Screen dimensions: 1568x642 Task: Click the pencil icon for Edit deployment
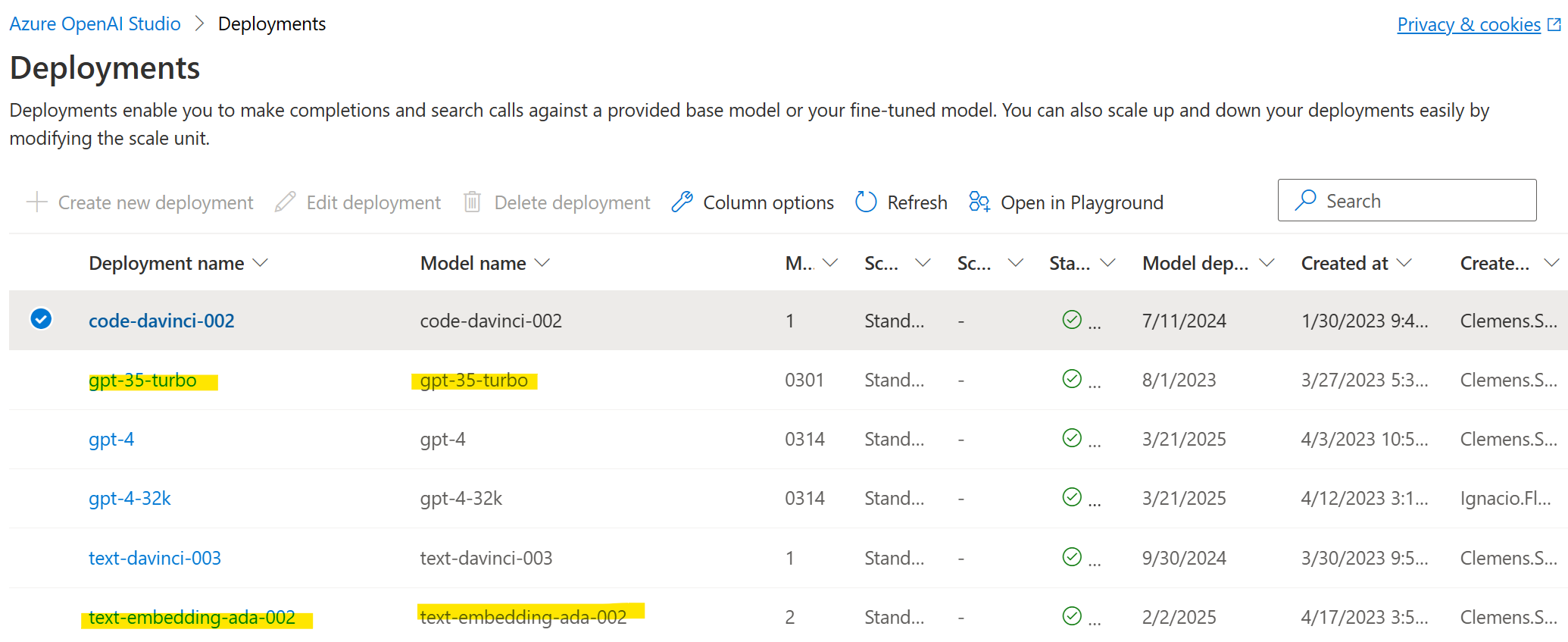(286, 202)
